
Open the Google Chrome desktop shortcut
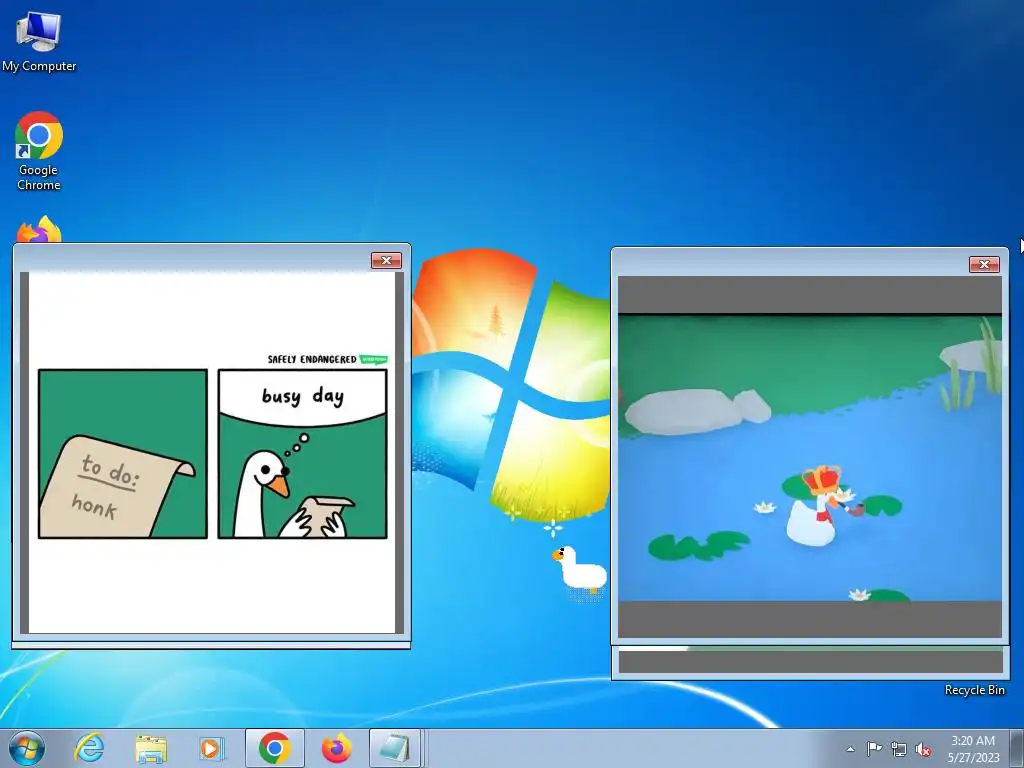coord(39,150)
